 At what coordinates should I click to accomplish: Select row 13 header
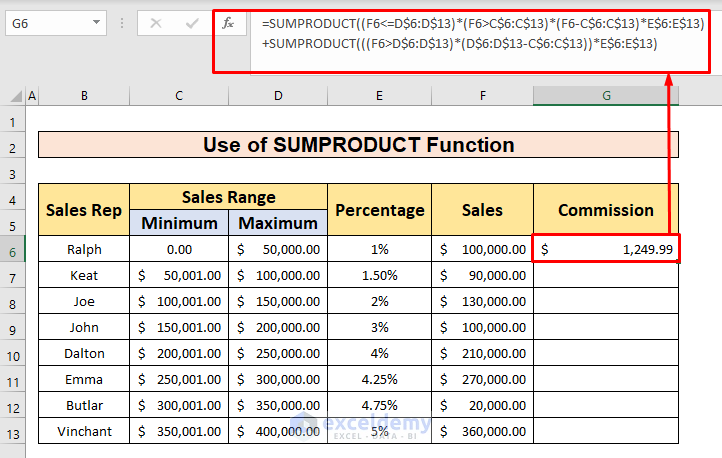(x=13, y=432)
